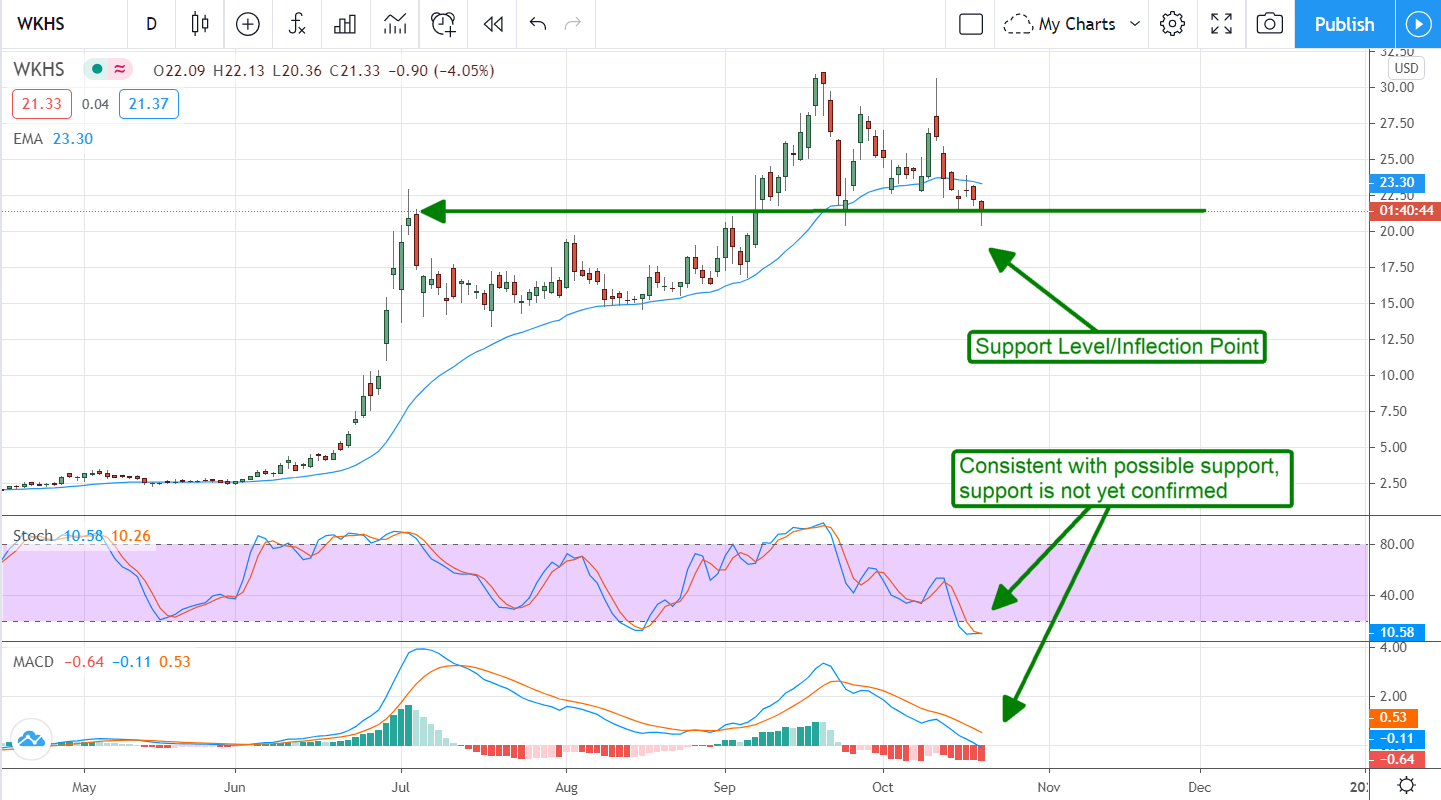Open the financials bar chart icon
1441x800 pixels.
[346, 24]
